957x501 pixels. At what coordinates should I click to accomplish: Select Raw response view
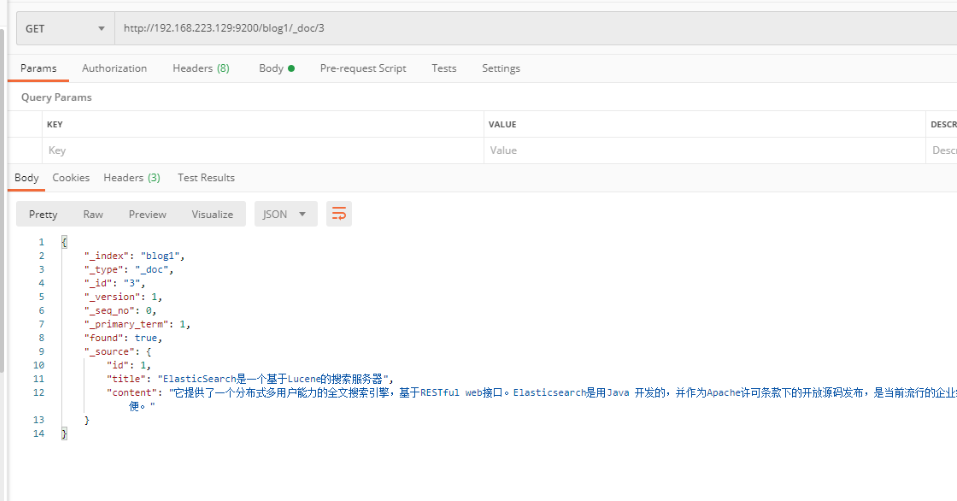pos(93,214)
